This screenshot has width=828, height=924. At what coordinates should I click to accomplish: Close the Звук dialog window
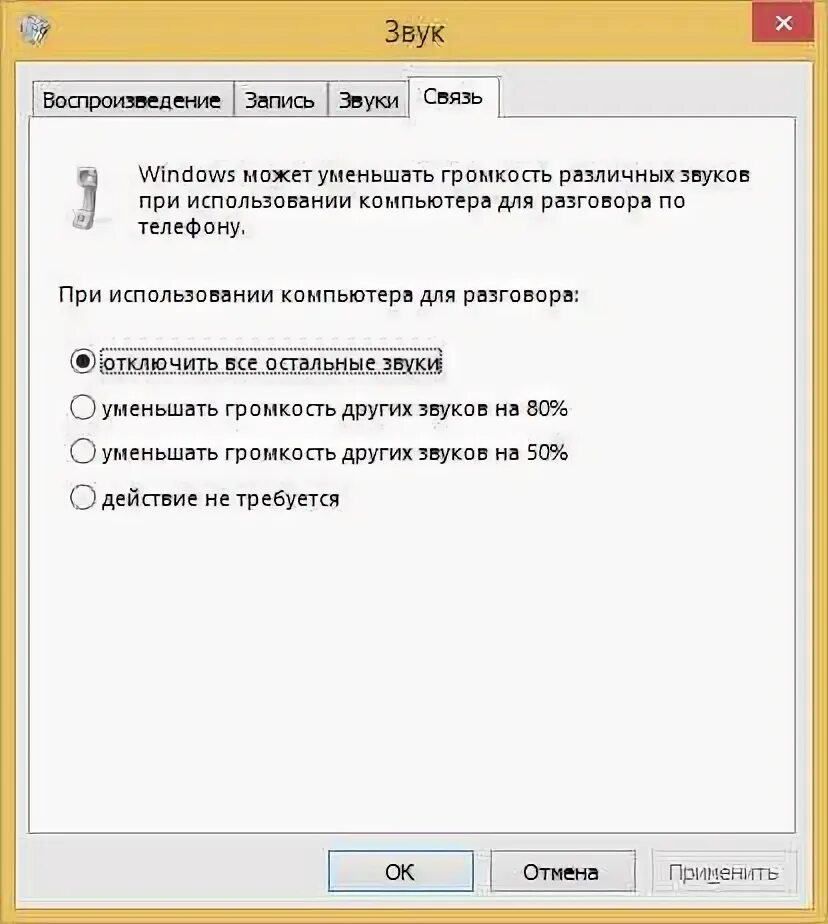(x=783, y=23)
